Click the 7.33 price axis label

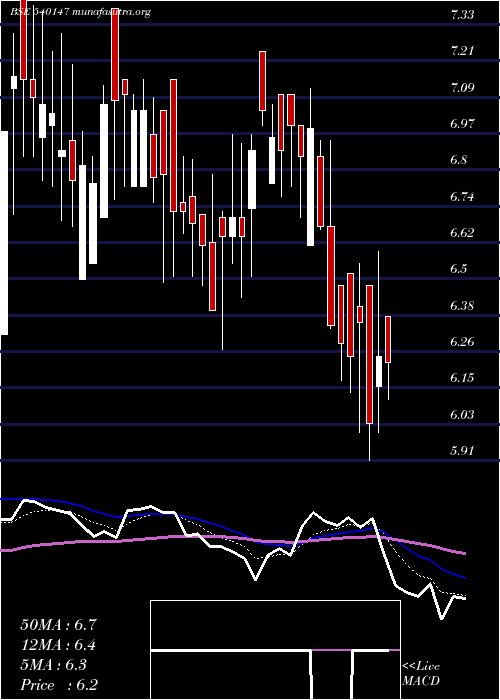[462, 15]
